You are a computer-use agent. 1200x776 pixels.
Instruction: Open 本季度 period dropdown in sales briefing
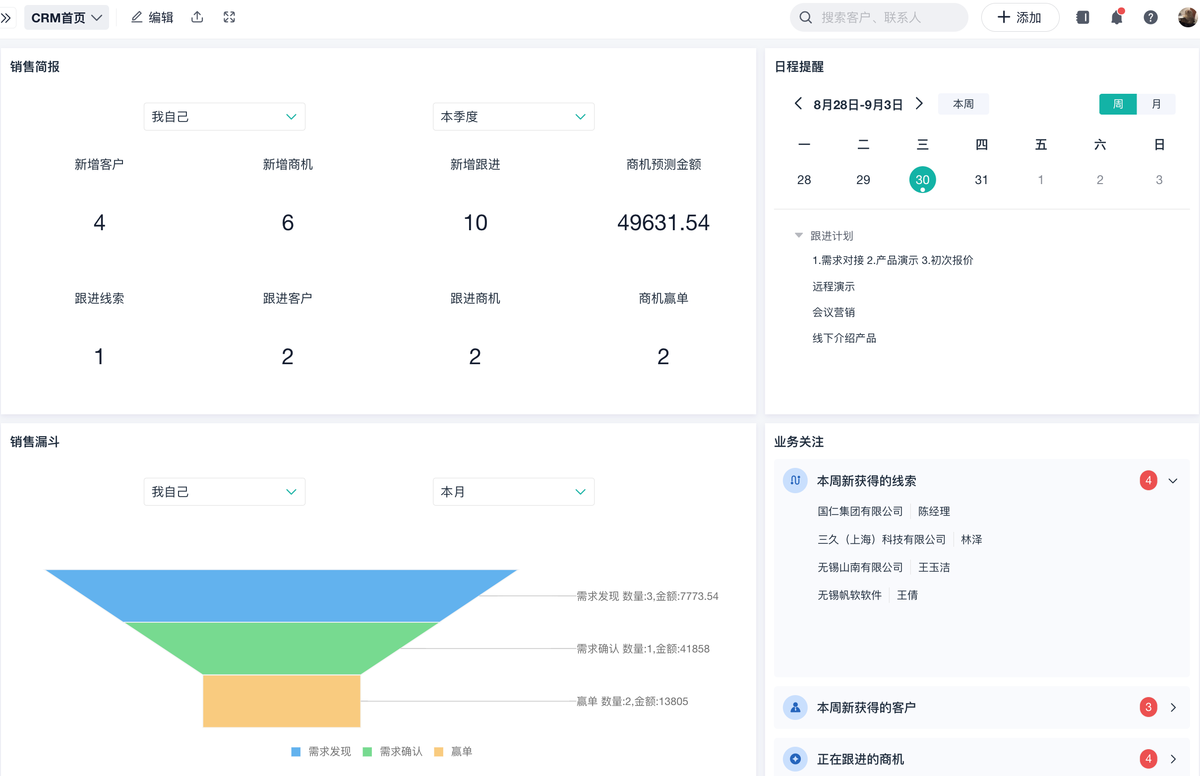[x=513, y=117]
